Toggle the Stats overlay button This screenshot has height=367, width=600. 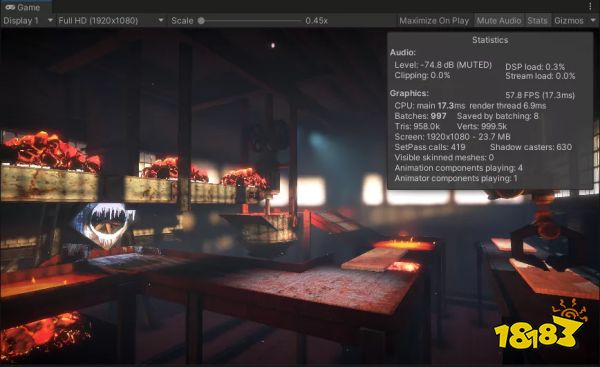537,21
